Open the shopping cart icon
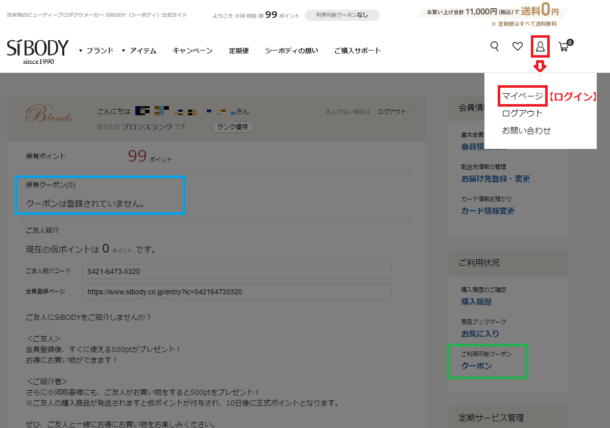Viewport: 610px width, 428px height. pos(565,46)
